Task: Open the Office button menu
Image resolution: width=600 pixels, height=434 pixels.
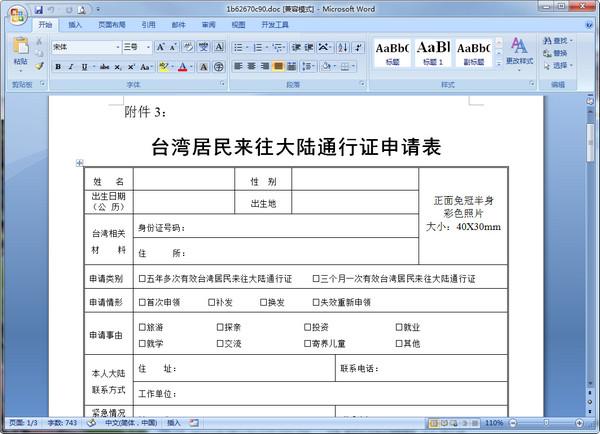Action: click(17, 15)
